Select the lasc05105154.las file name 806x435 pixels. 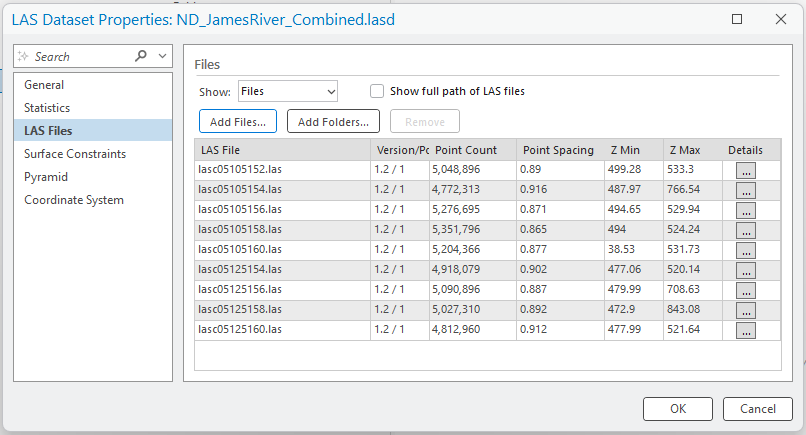click(240, 189)
